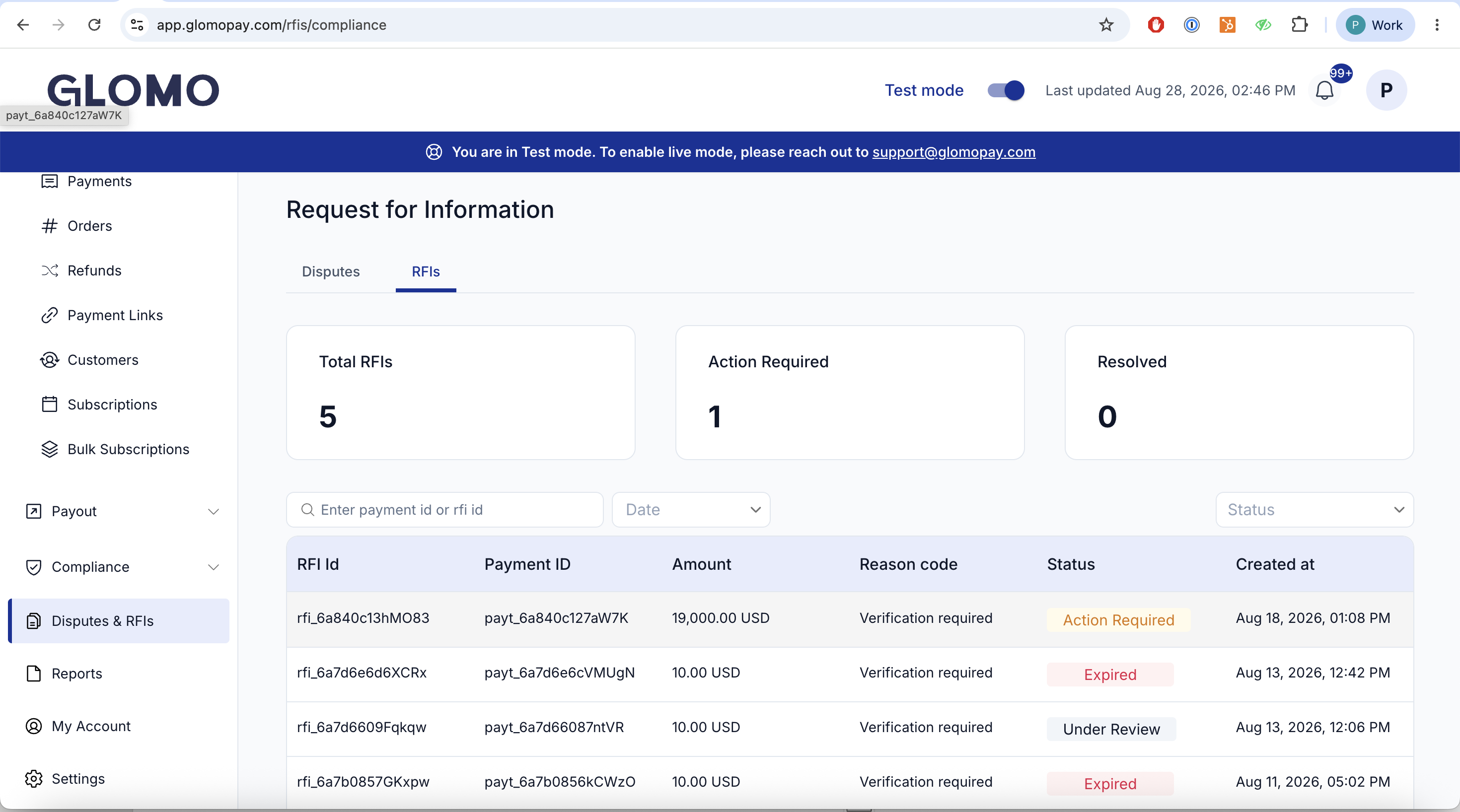The height and width of the screenshot is (812, 1460).
Task: Go back with the browser back arrow
Action: point(23,25)
